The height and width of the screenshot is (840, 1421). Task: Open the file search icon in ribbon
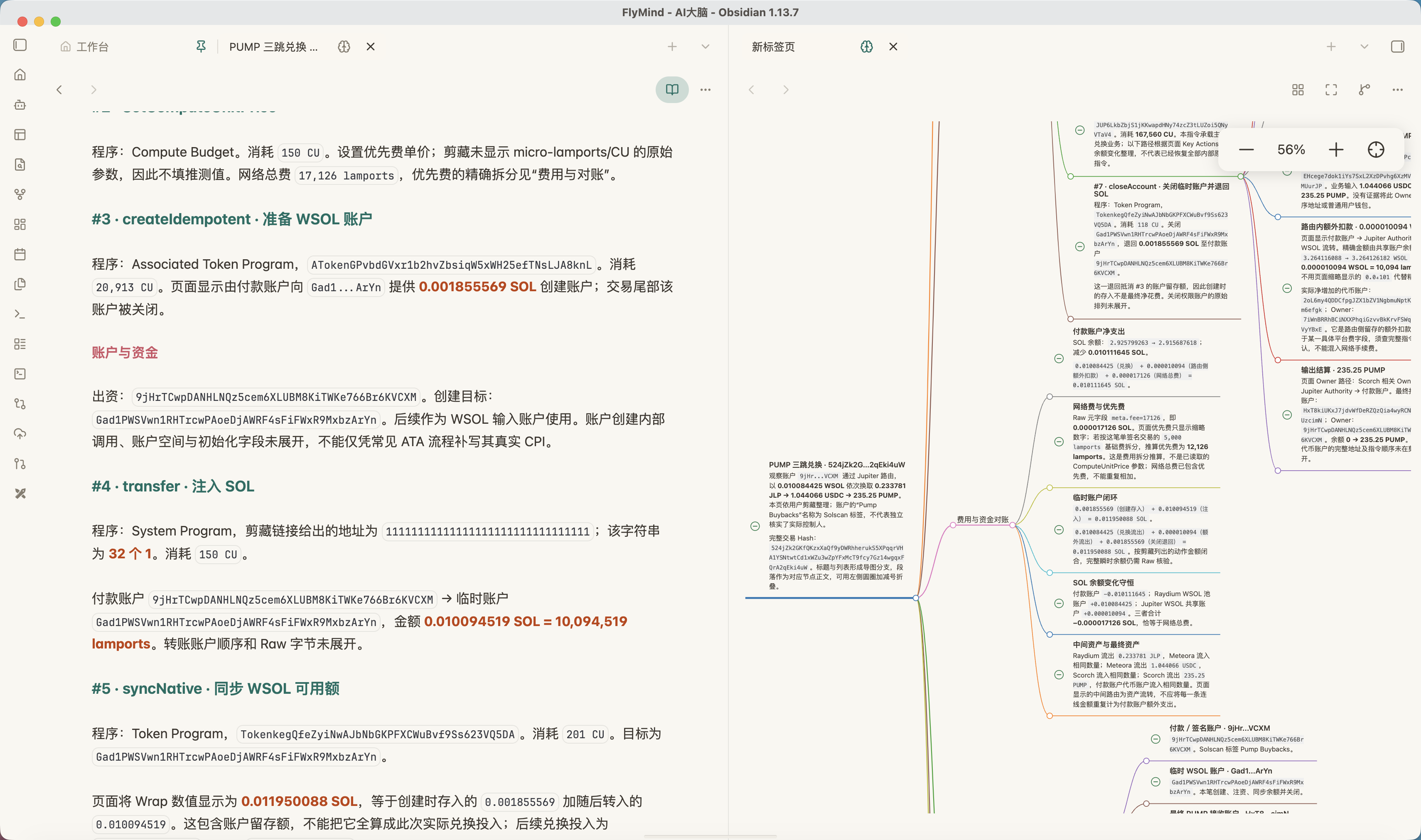(x=20, y=165)
